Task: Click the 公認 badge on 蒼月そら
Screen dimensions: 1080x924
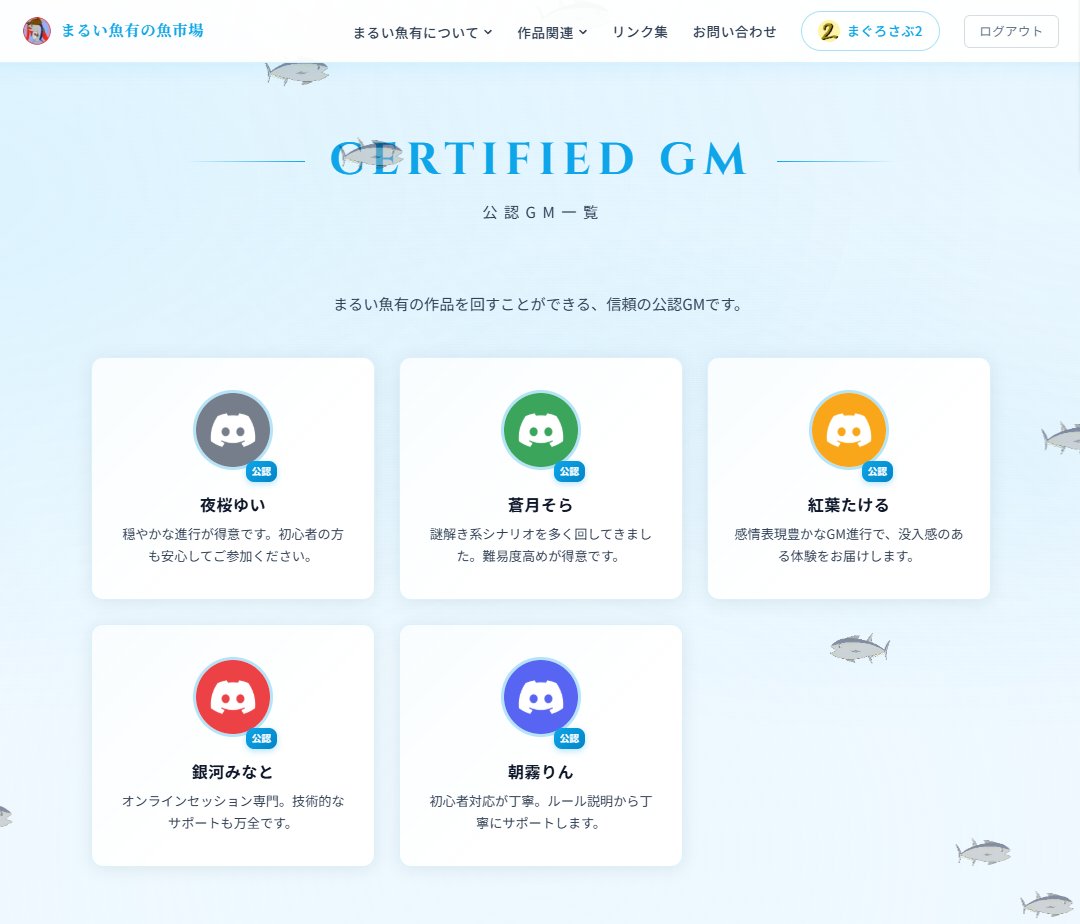Action: (x=570, y=472)
